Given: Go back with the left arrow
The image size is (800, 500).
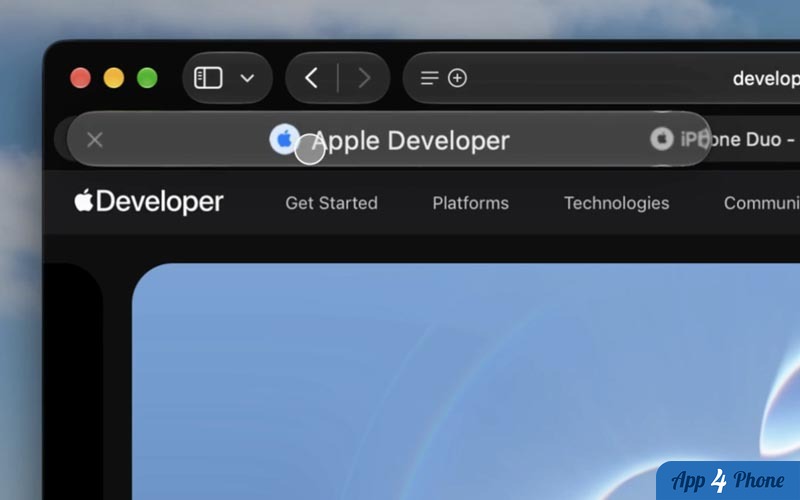Looking at the screenshot, I should coord(311,78).
